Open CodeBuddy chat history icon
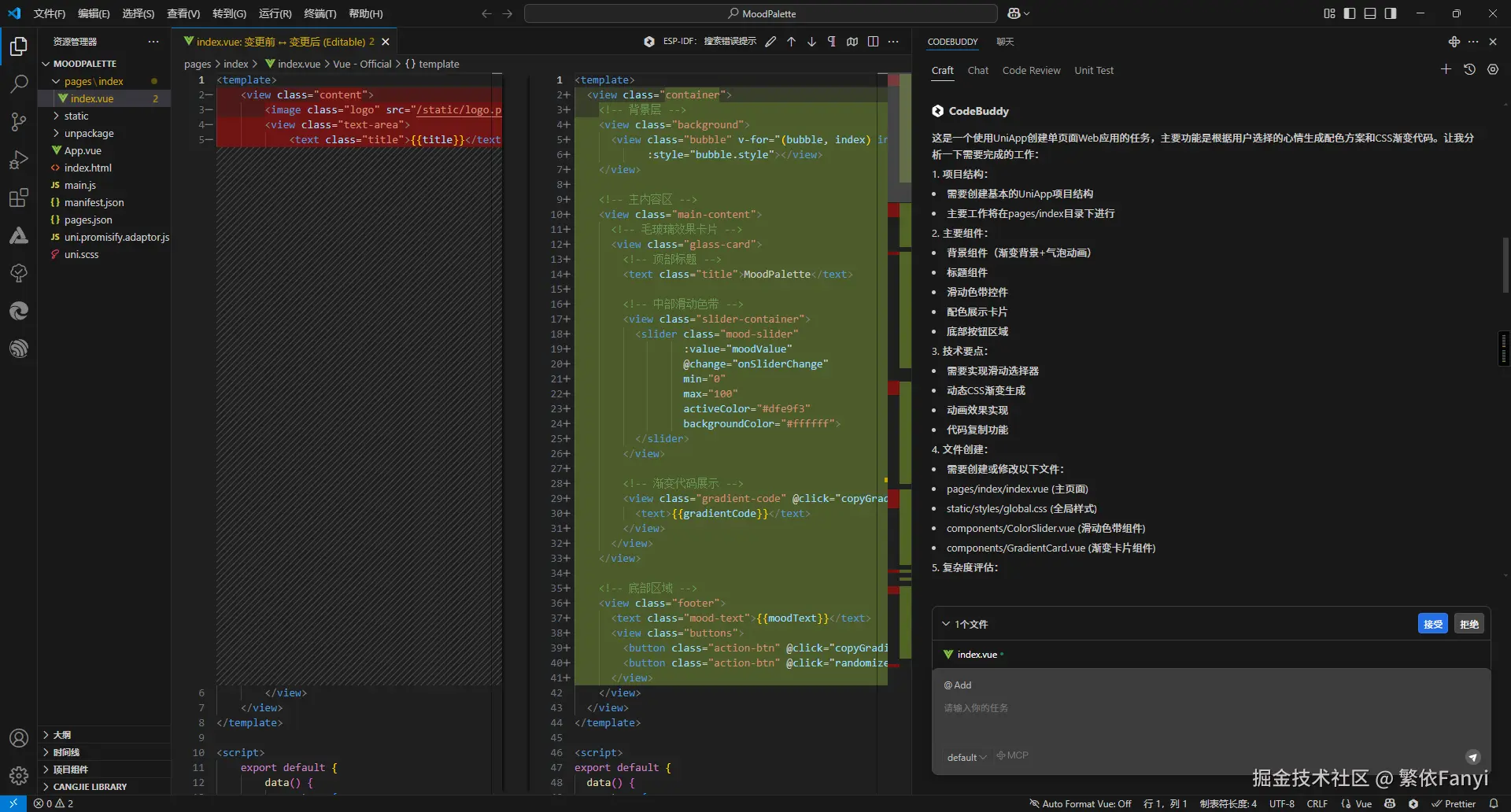The height and width of the screenshot is (812, 1511). [x=1469, y=70]
